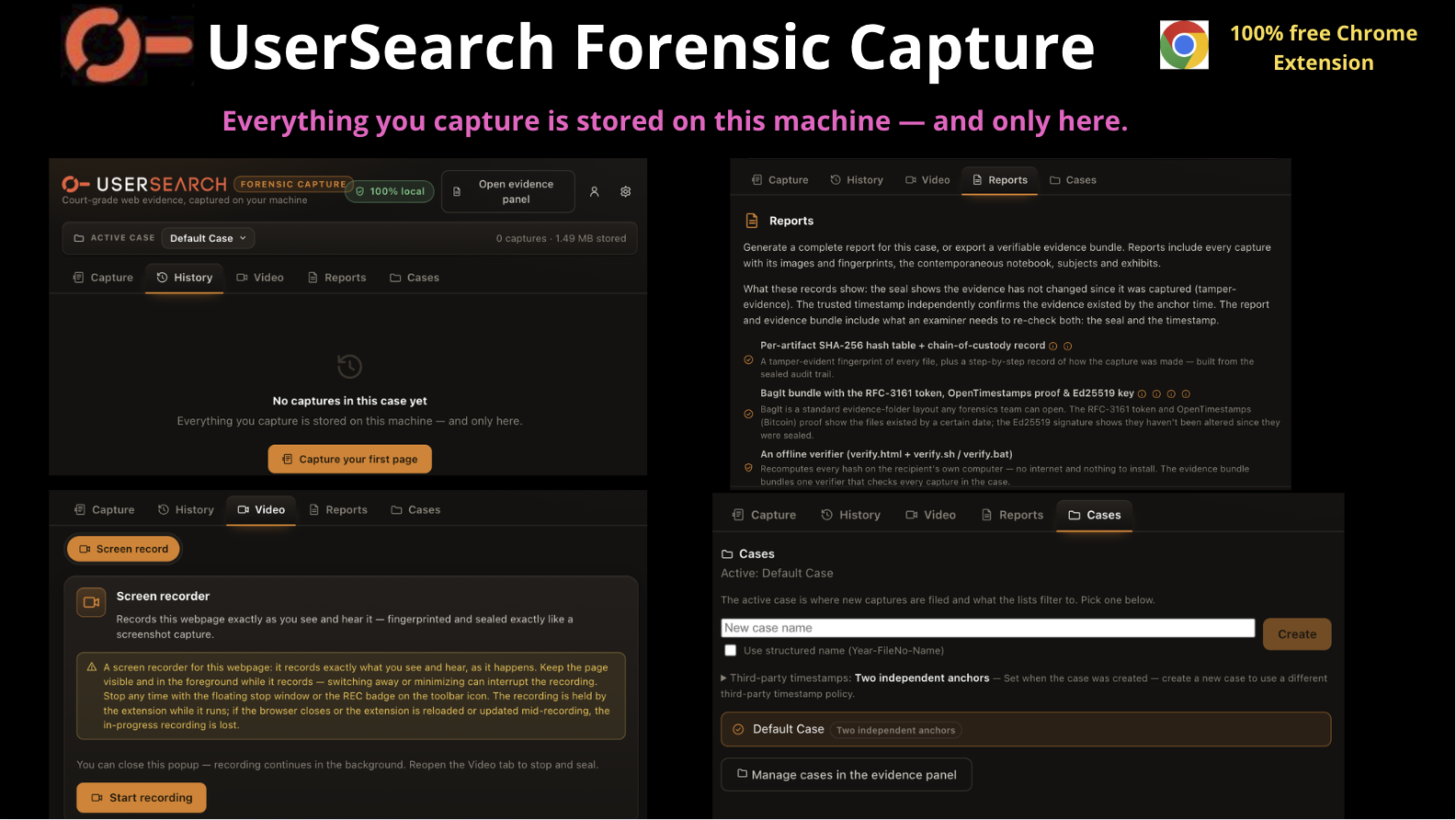
Task: Open Reports tab in the panel with Active Case selector
Action: pyautogui.click(x=337, y=278)
